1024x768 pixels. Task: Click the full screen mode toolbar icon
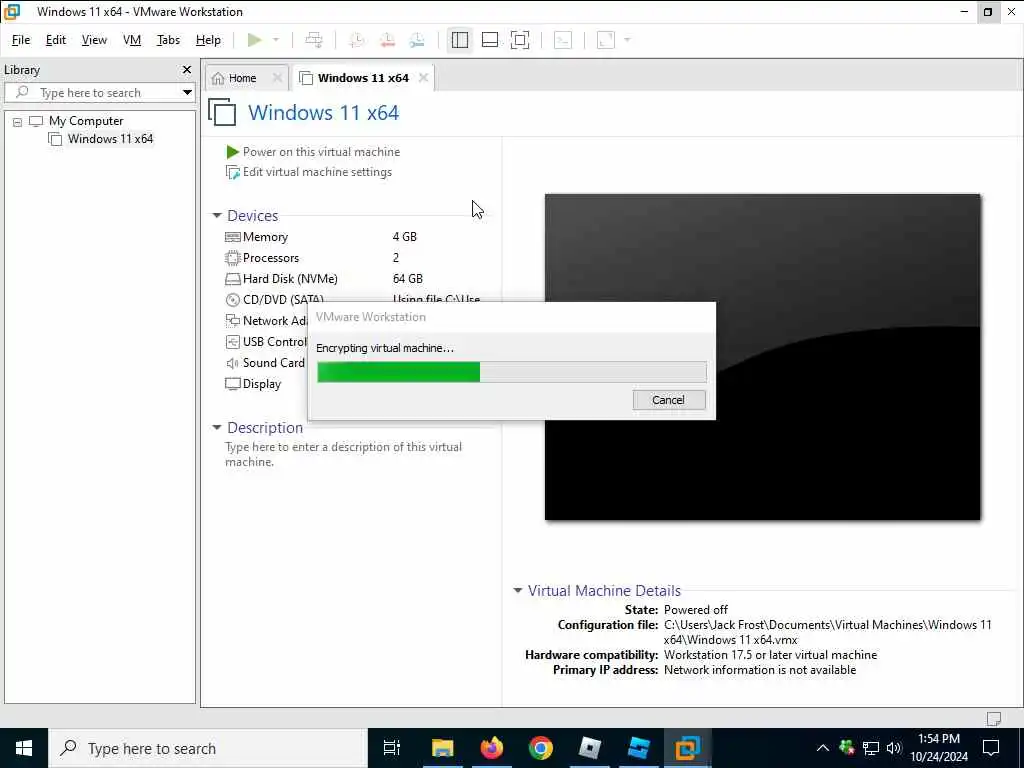coord(520,40)
